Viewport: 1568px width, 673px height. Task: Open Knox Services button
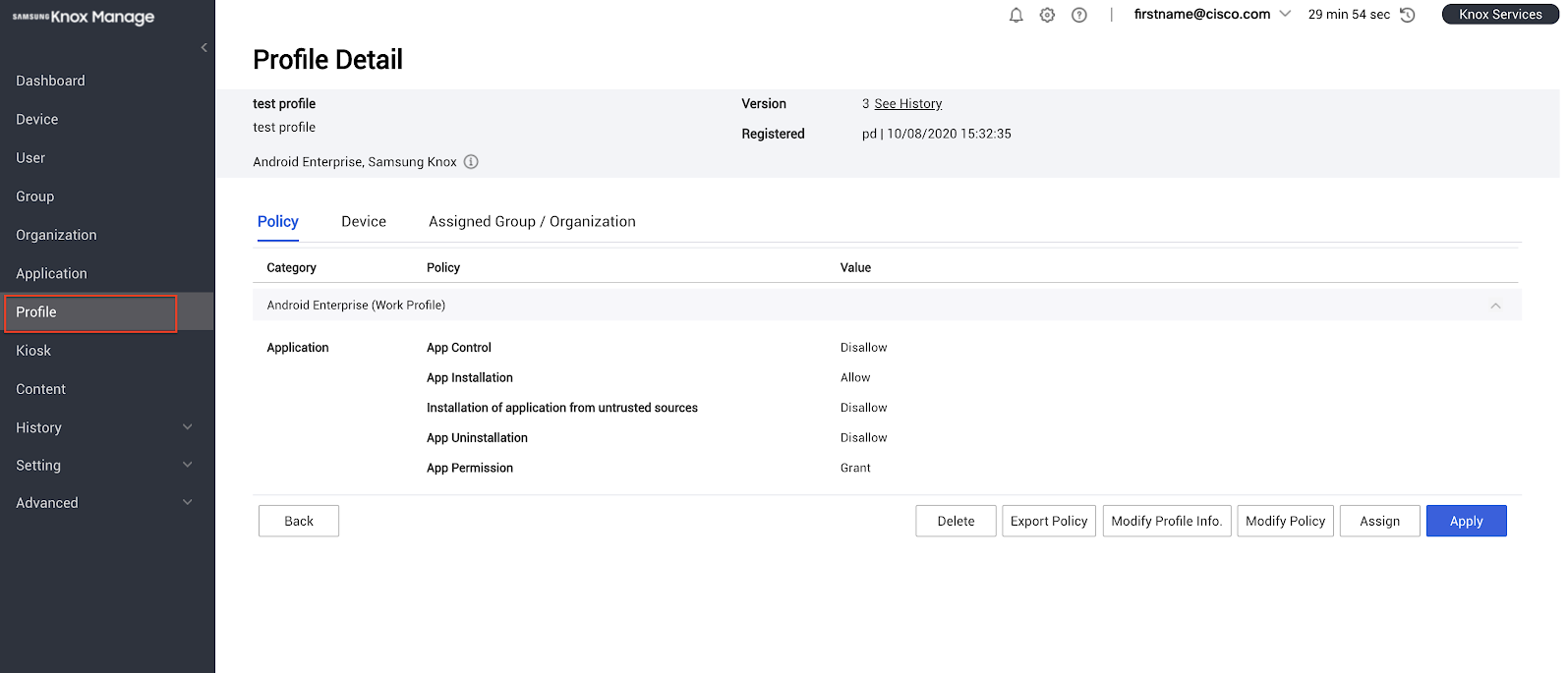click(x=1499, y=15)
